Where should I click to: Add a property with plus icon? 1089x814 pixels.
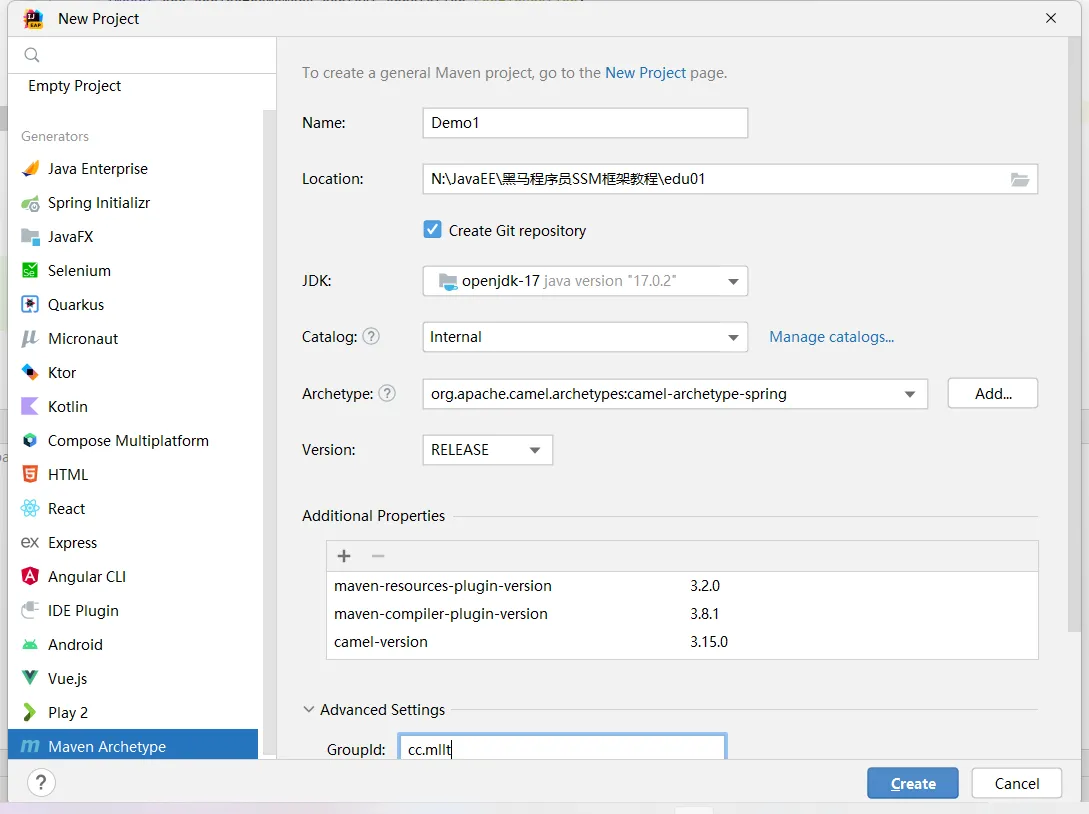(344, 556)
